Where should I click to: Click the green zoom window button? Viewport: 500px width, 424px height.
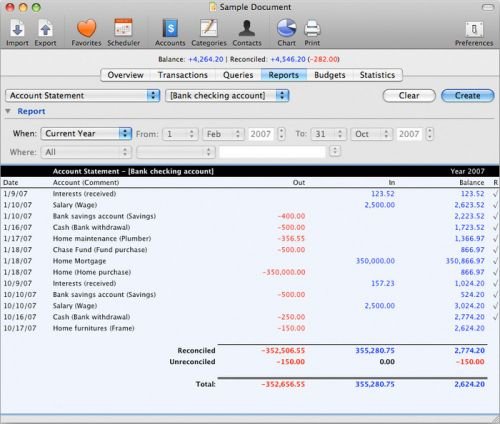pyautogui.click(x=36, y=7)
